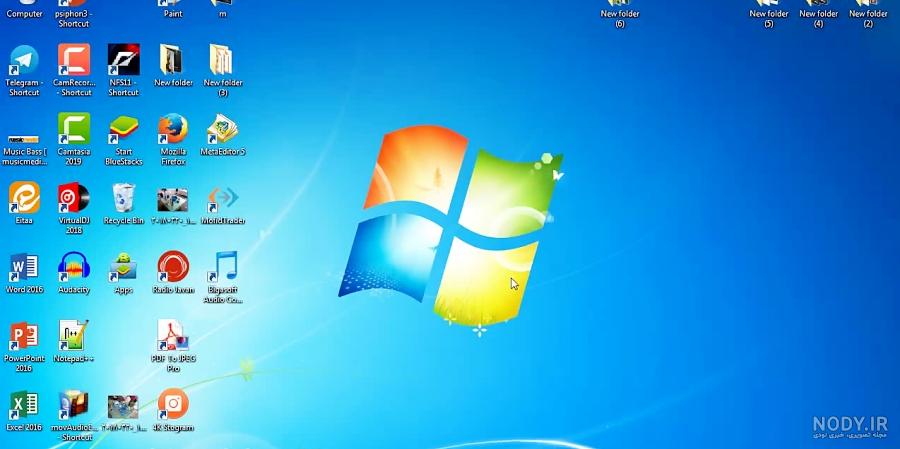Image resolution: width=900 pixels, height=449 pixels.
Task: Open Bigasoft Audio Converter icon
Action: coord(223,267)
